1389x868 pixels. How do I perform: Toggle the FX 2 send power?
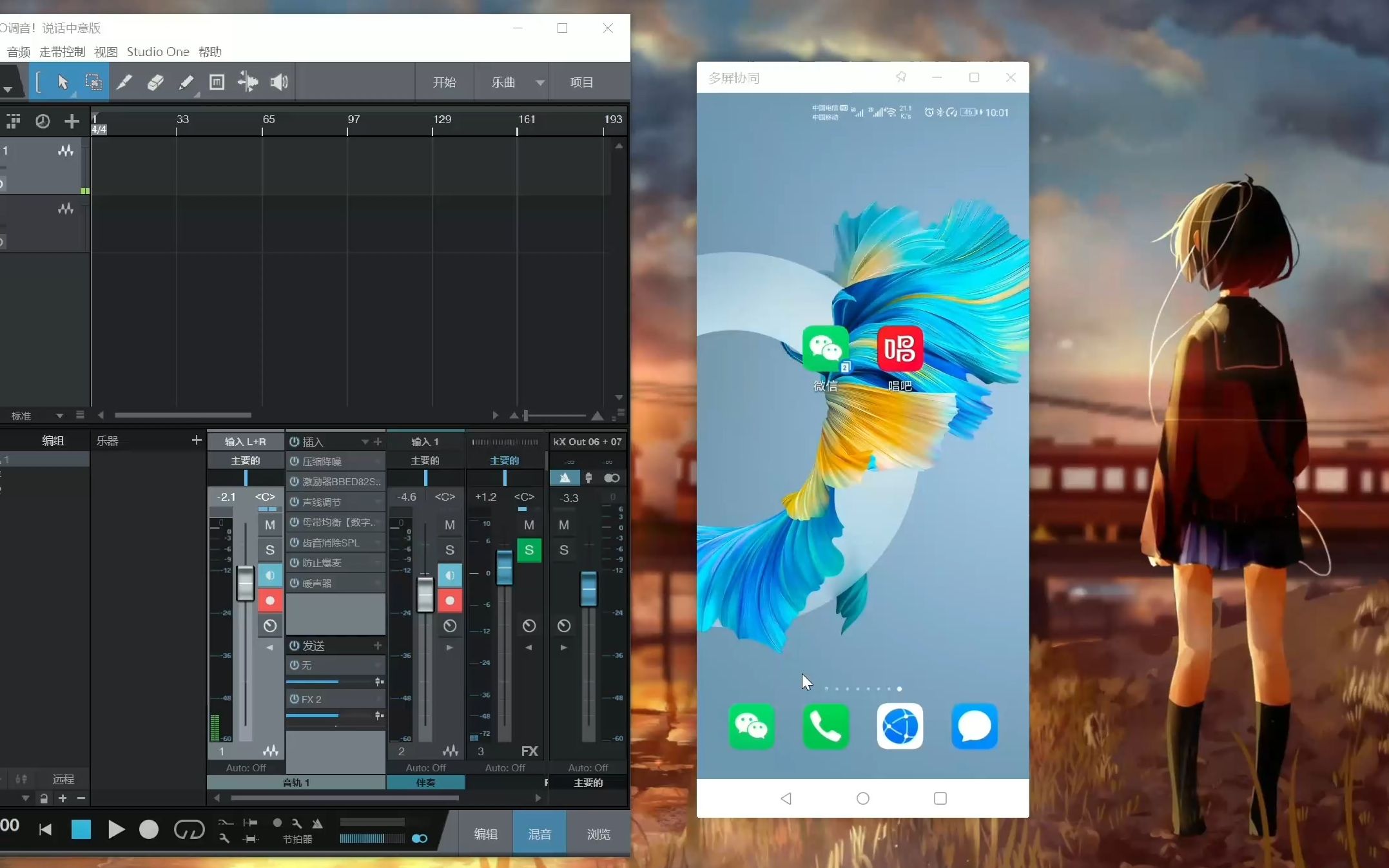click(x=295, y=699)
